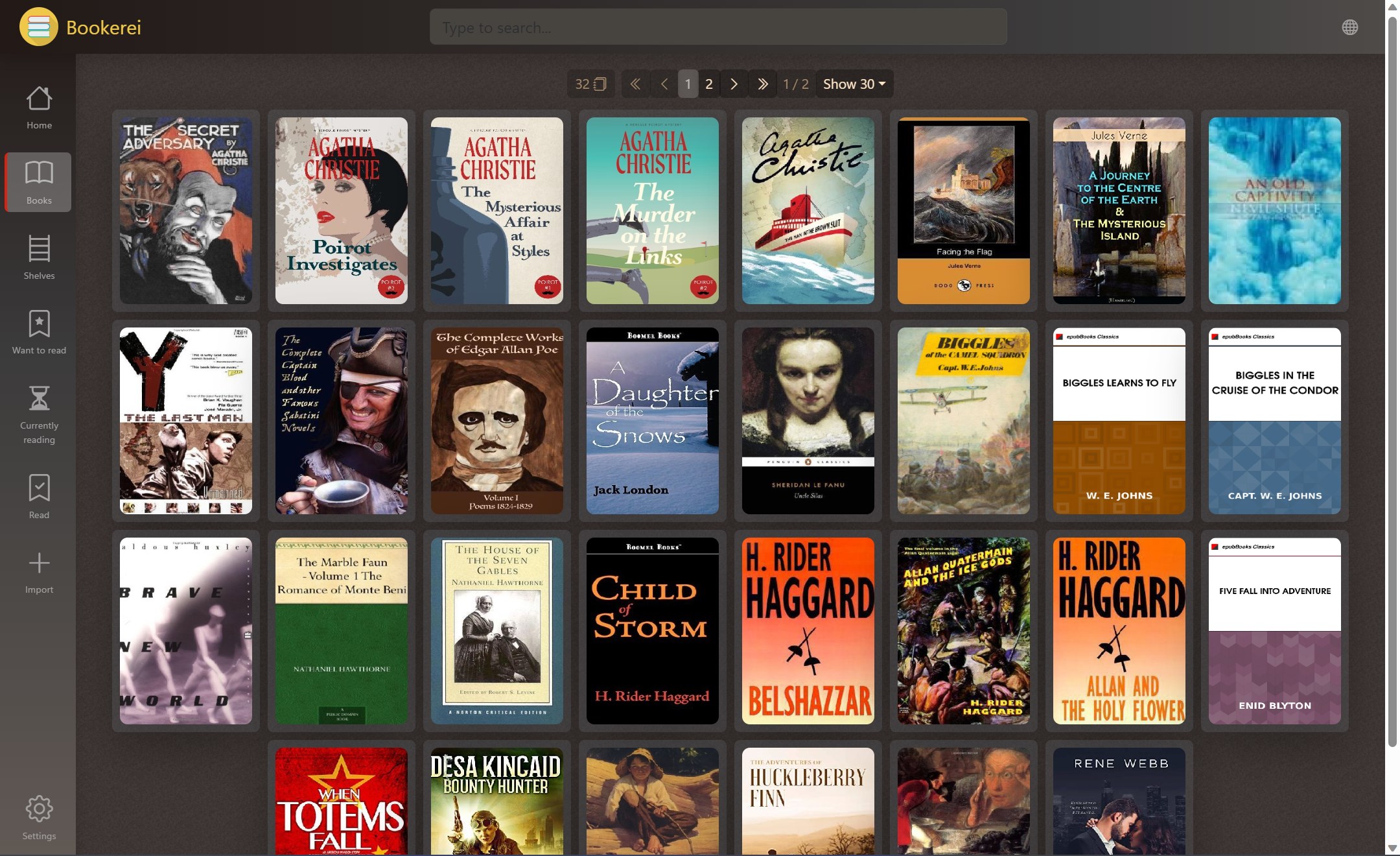Open the Home section in sidebar
Screen dimensions: 1400x856
click(39, 107)
